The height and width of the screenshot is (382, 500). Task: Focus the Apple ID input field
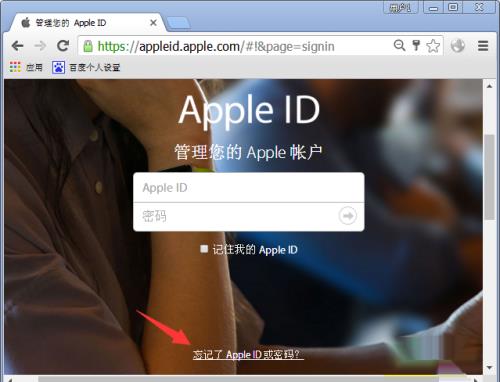(249, 187)
